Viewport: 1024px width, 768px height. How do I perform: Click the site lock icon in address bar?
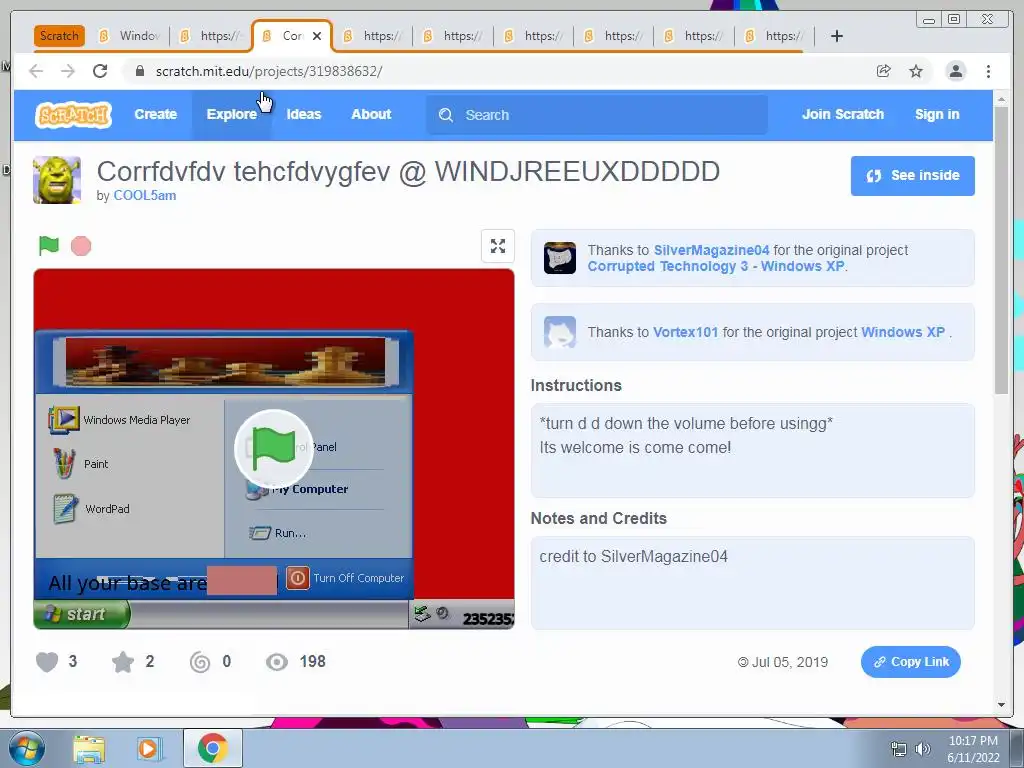click(x=139, y=71)
